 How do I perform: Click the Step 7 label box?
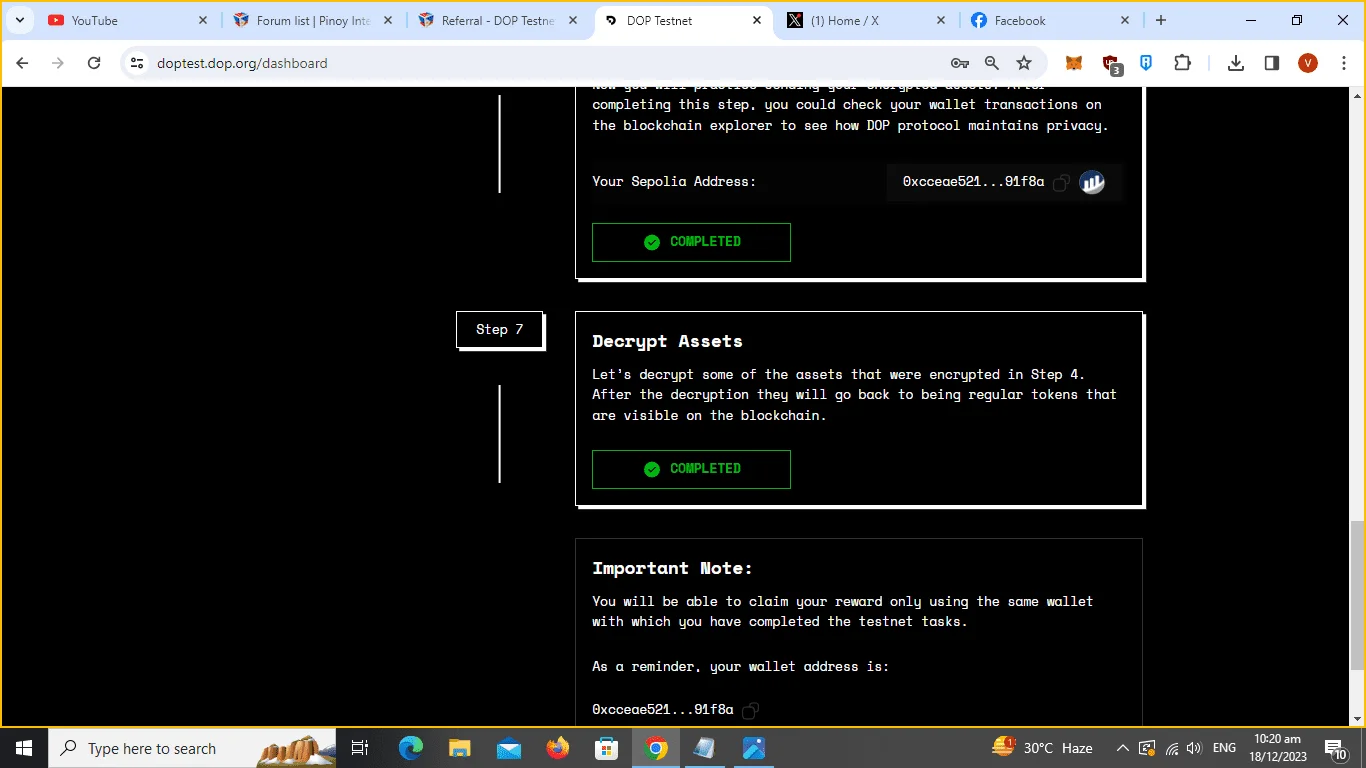click(500, 330)
